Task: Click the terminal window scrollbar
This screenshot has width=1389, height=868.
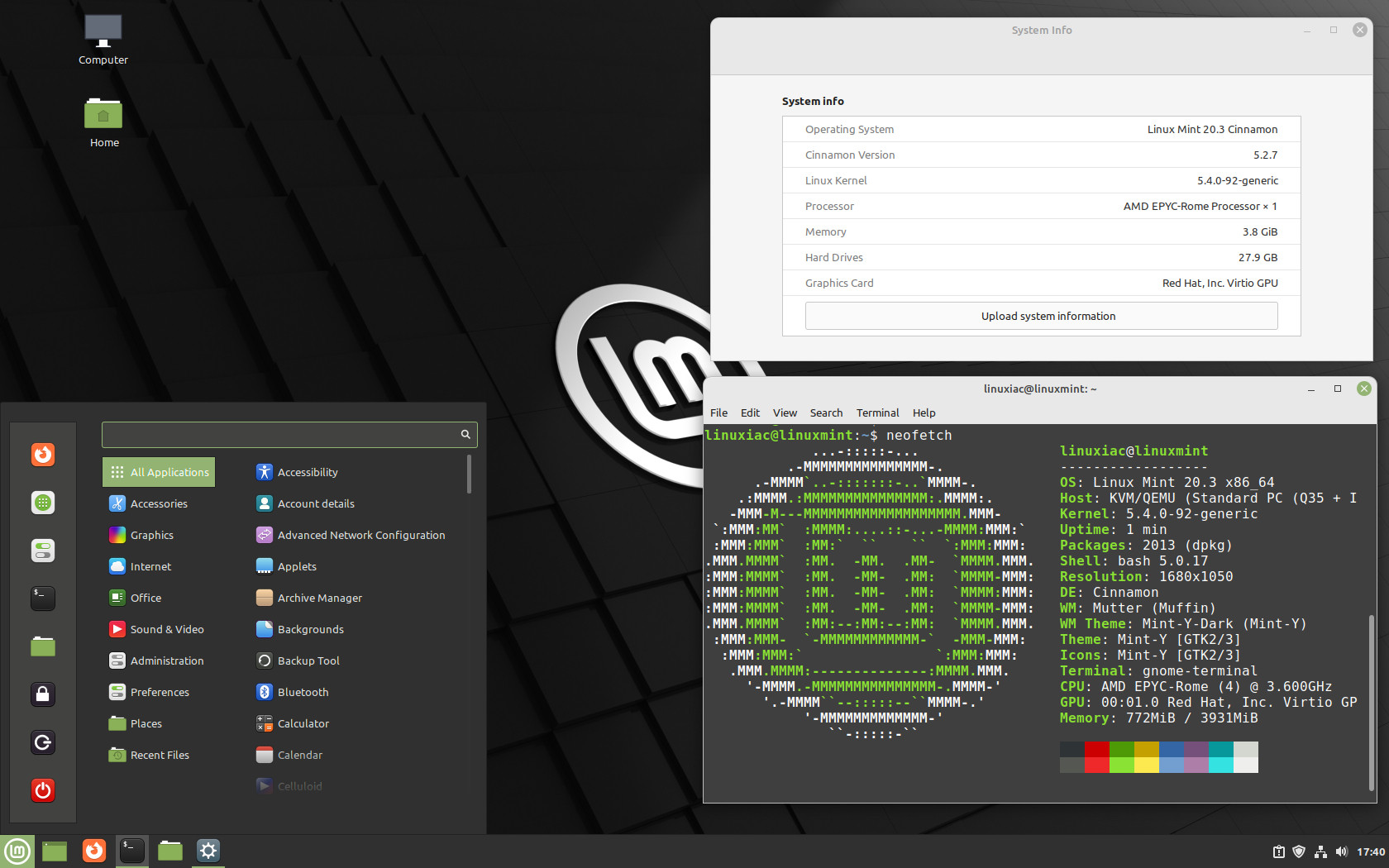Action: pos(1372,703)
